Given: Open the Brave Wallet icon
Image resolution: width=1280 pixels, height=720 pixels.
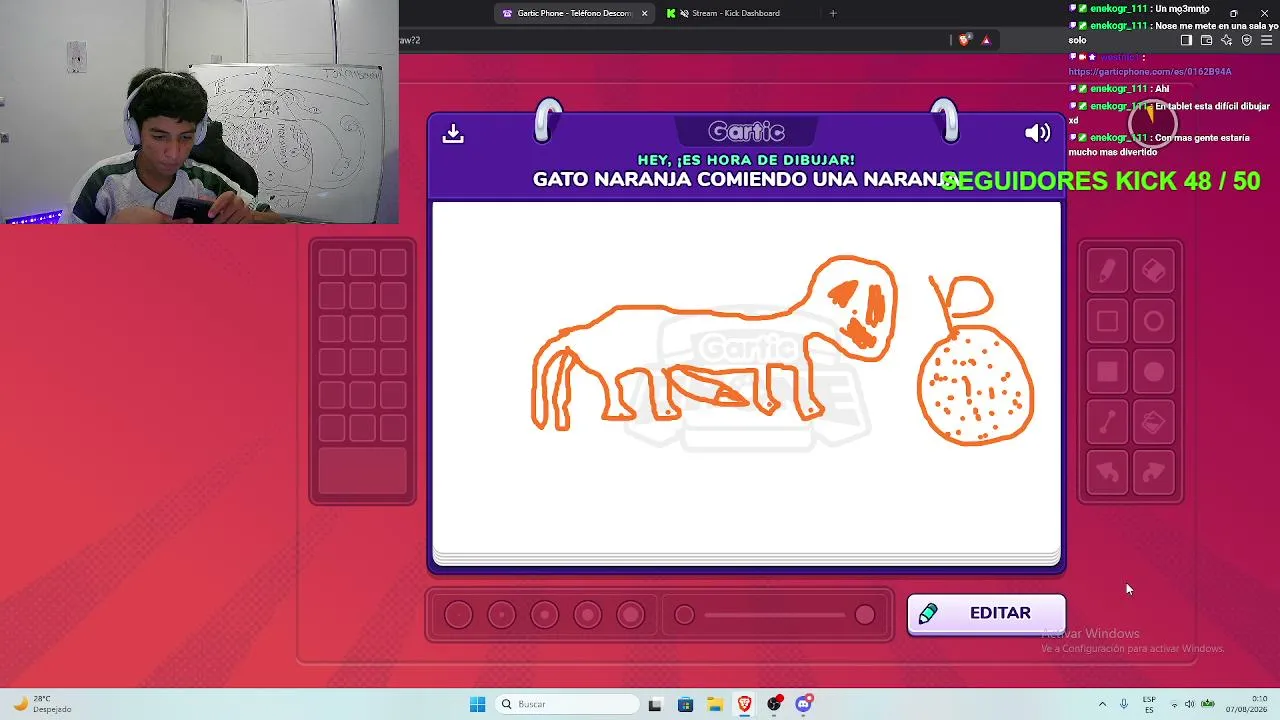Looking at the screenshot, I should click(x=1206, y=40).
